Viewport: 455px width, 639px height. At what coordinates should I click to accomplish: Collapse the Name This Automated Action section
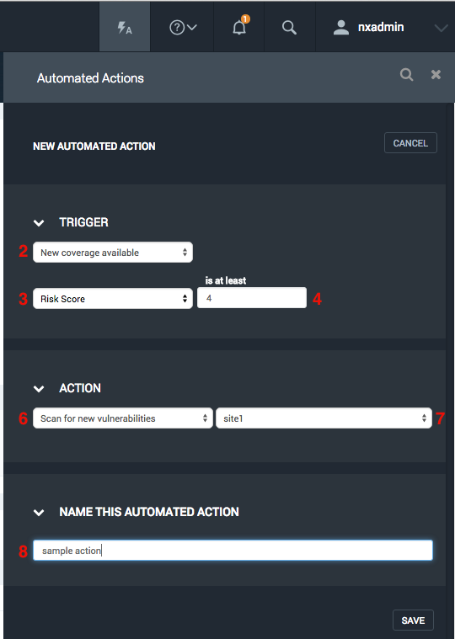click(x=39, y=513)
